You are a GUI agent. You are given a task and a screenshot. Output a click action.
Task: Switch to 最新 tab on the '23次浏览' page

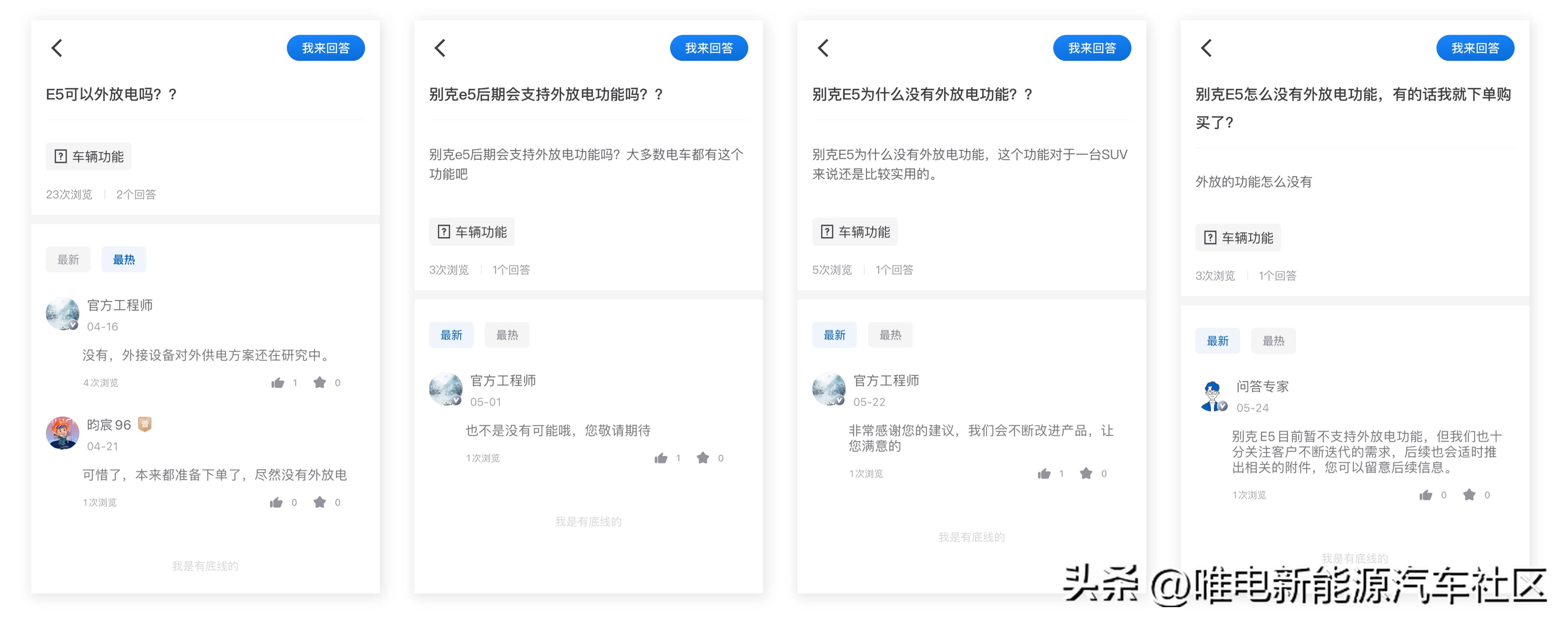click(68, 260)
